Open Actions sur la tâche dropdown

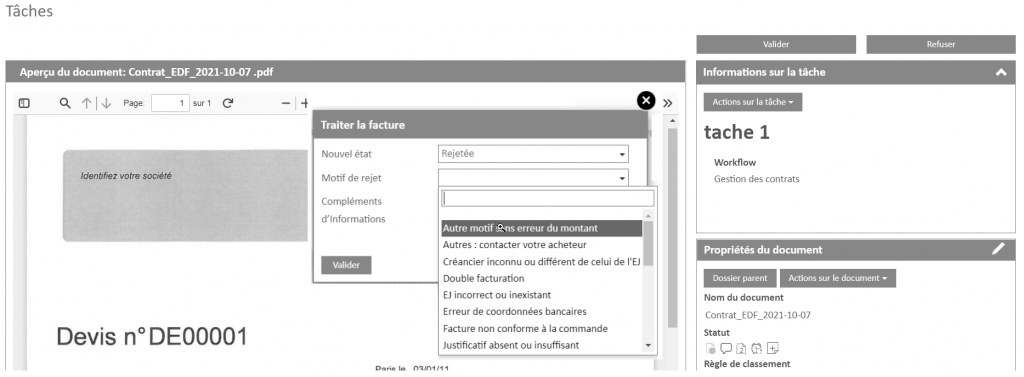[752, 103]
